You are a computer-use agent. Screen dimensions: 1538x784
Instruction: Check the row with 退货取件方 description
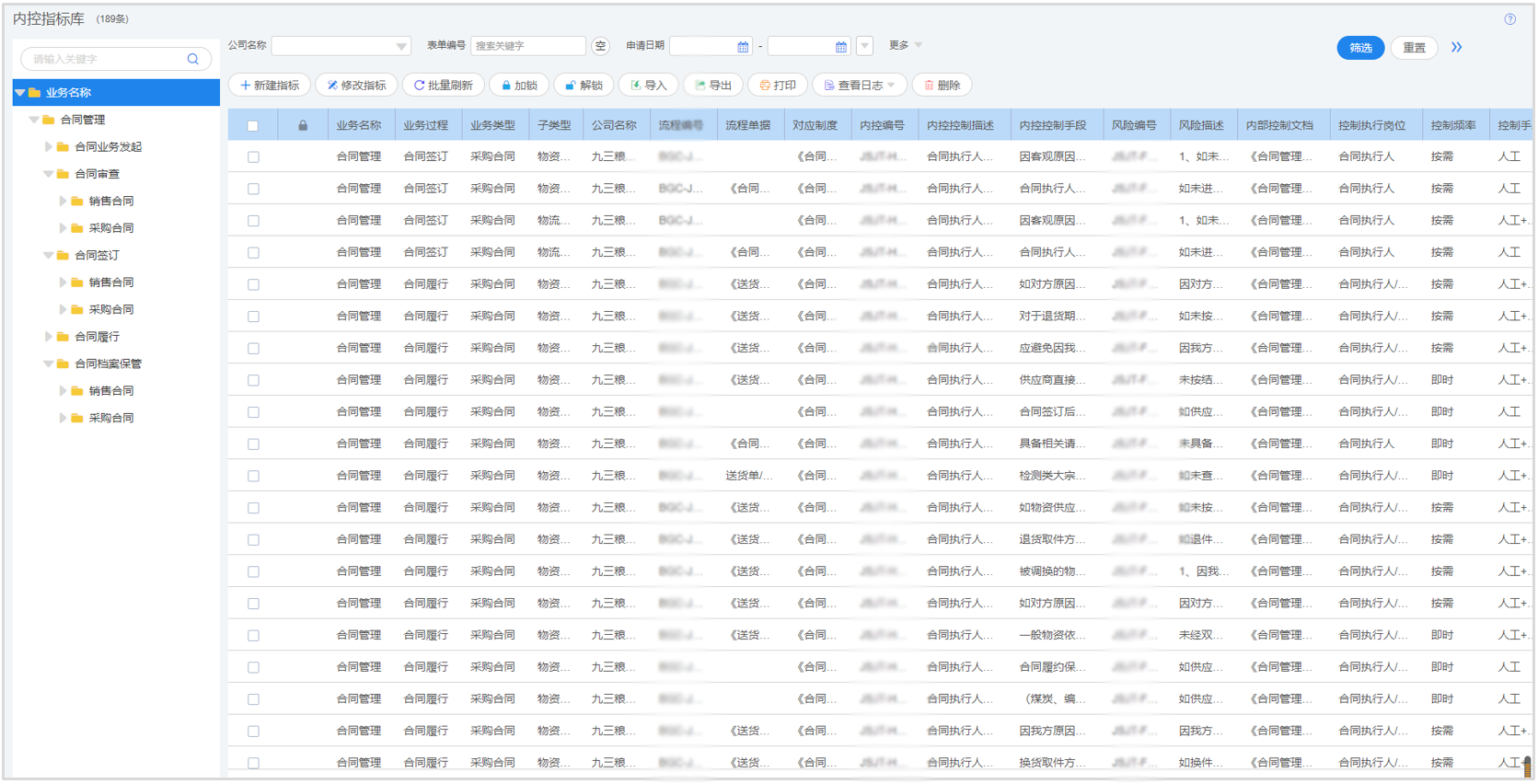[253, 540]
